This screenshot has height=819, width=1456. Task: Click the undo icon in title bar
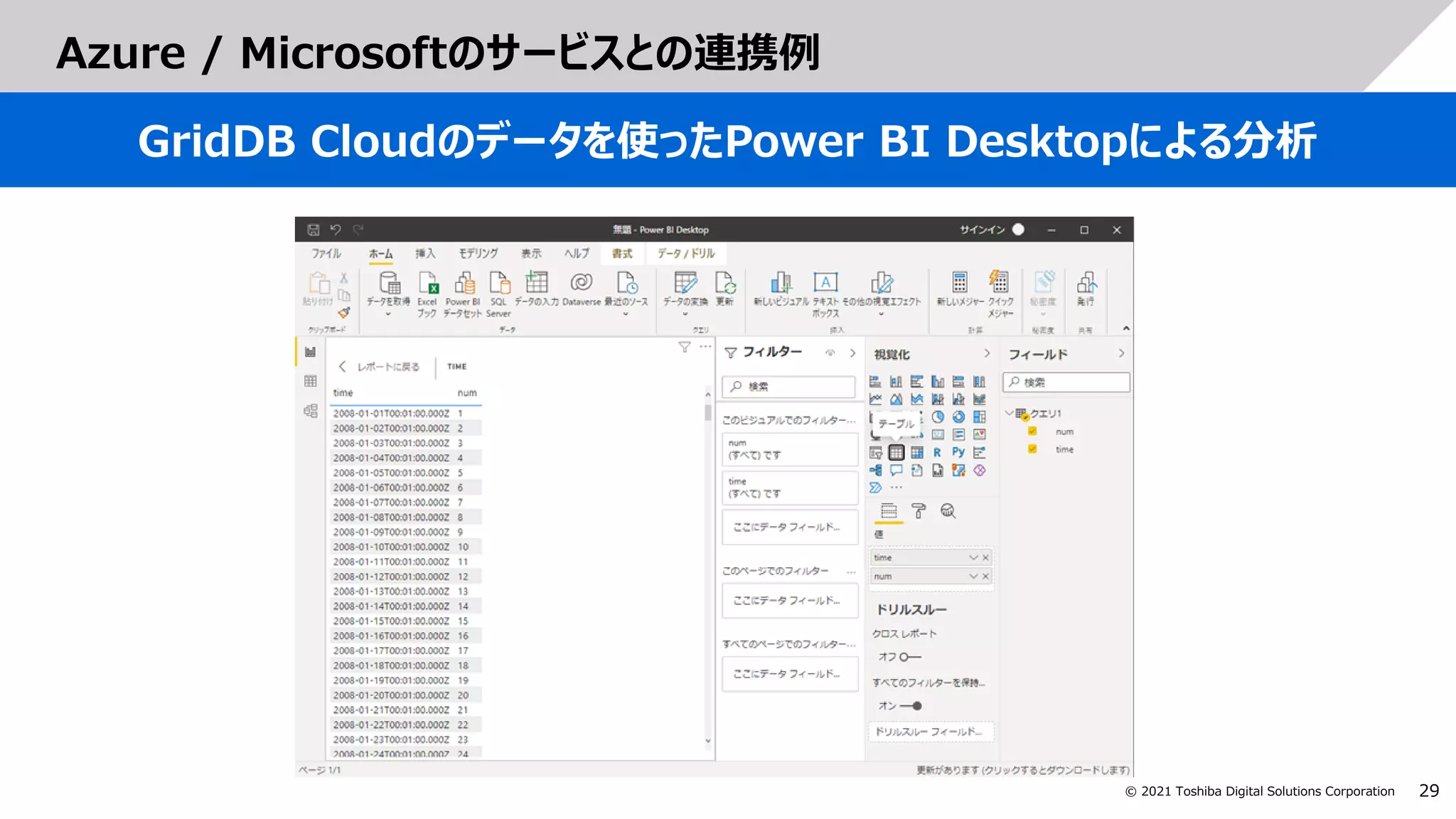pos(336,230)
